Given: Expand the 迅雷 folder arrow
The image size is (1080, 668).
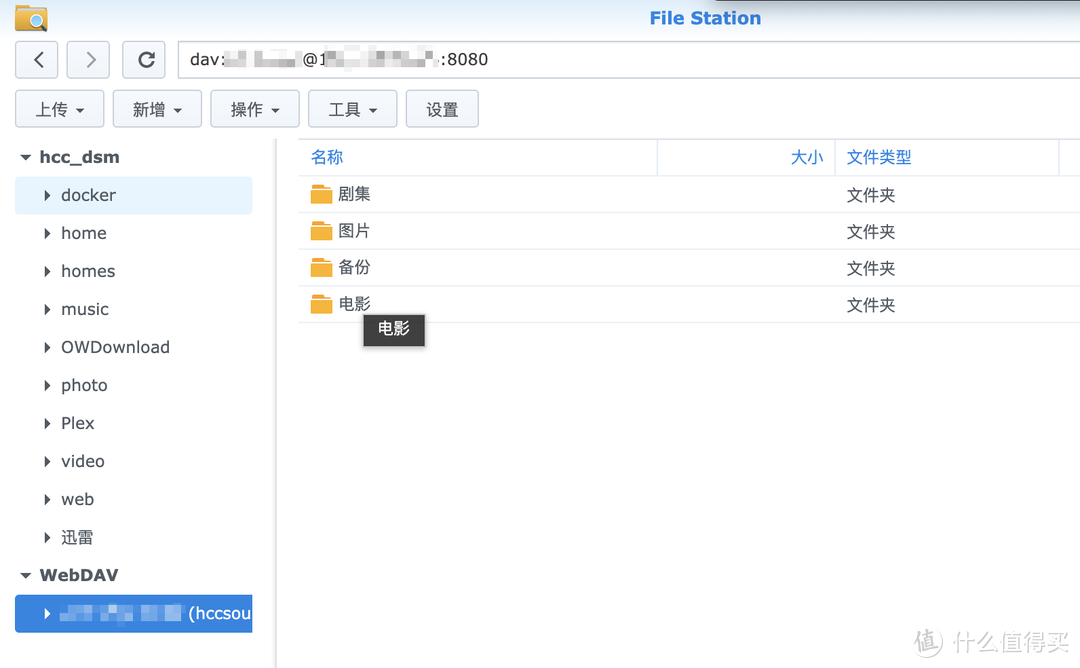Looking at the screenshot, I should click(47, 537).
